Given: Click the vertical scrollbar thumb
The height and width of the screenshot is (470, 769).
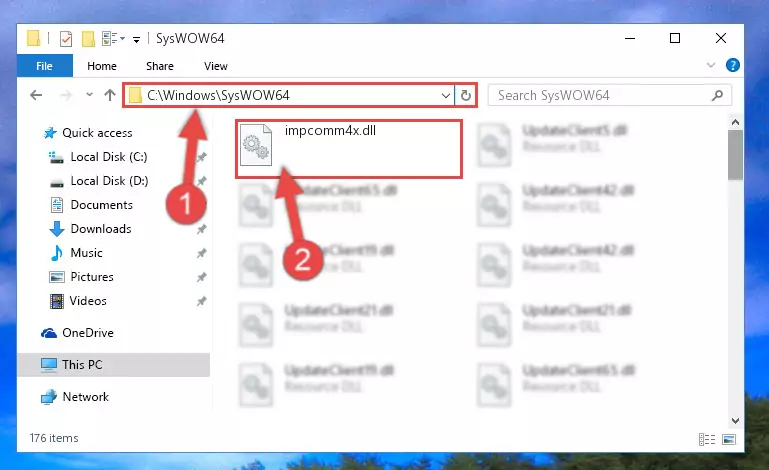Looking at the screenshot, I should [x=735, y=155].
